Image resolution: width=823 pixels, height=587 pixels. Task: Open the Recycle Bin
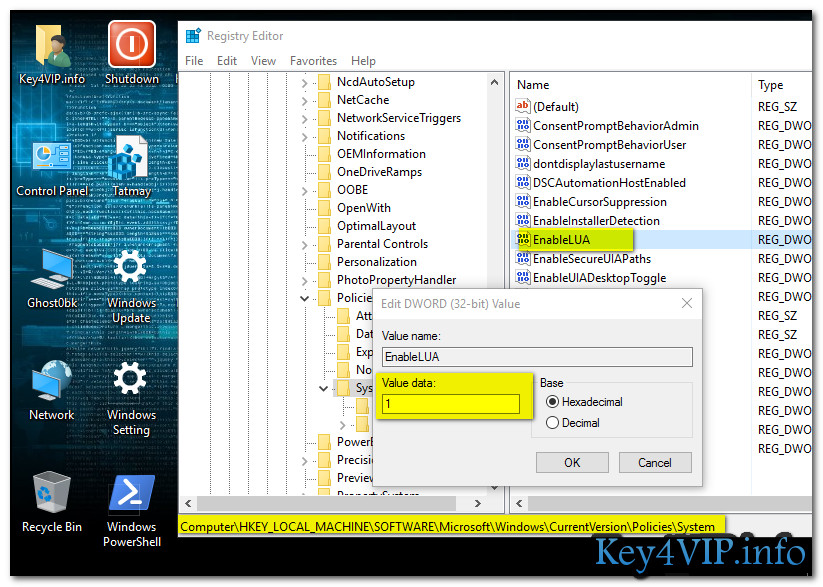(51, 502)
